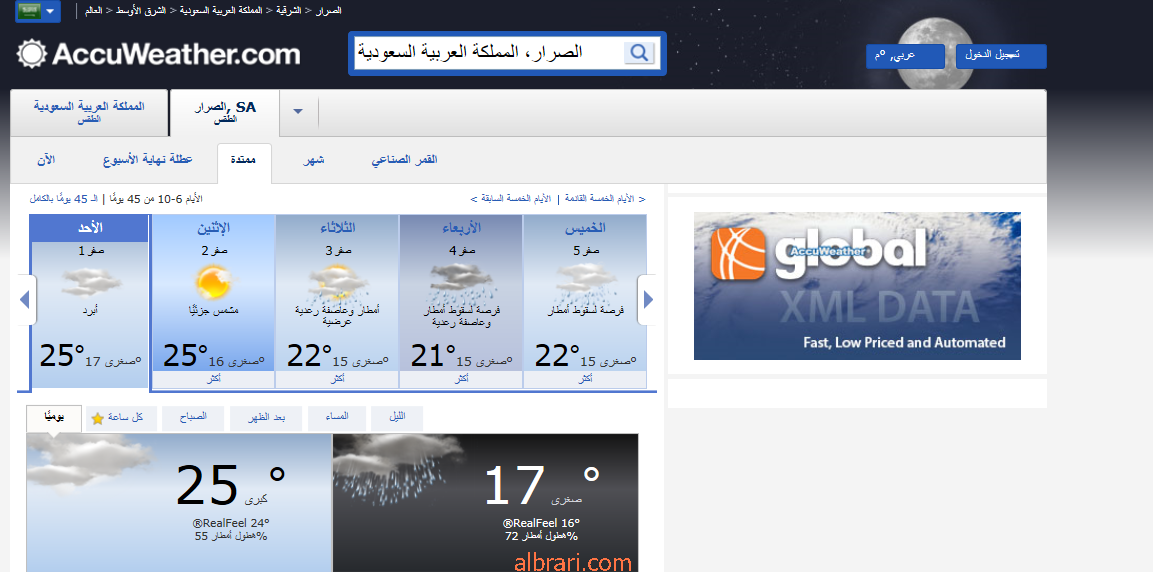The width and height of the screenshot is (1153, 572).
Task: Click the left carousel arrow
Action: coord(25,299)
